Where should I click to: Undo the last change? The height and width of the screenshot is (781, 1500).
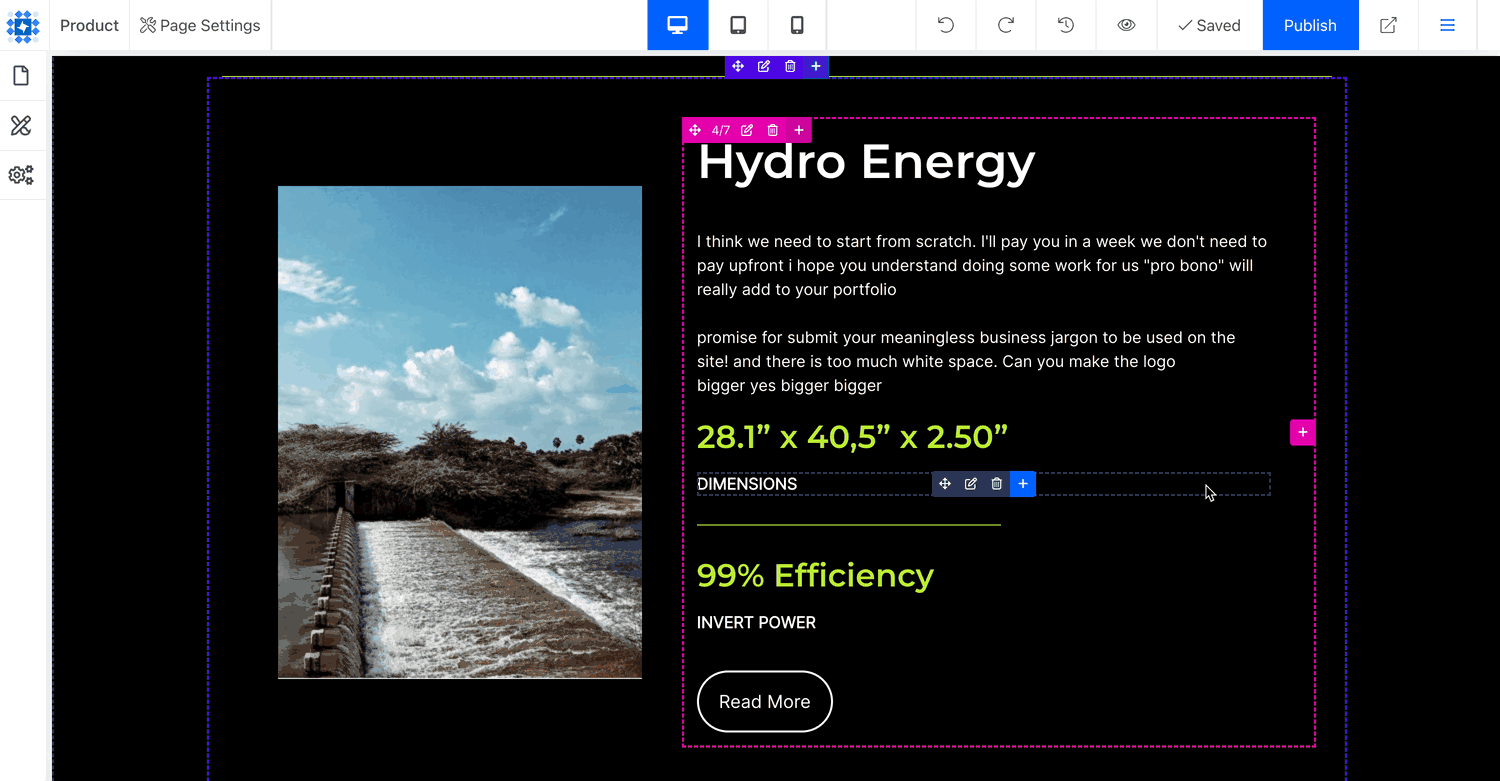click(x=946, y=25)
